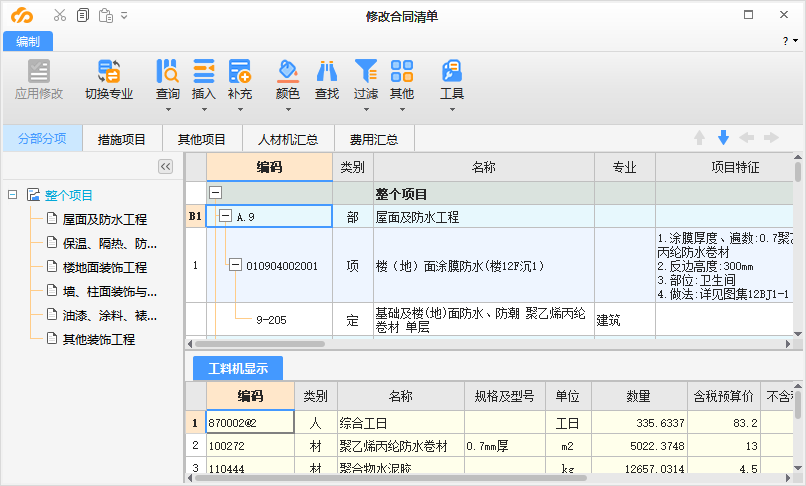The image size is (806, 486).
Task: Open the 人材机汇总 tab
Action: tap(287, 139)
